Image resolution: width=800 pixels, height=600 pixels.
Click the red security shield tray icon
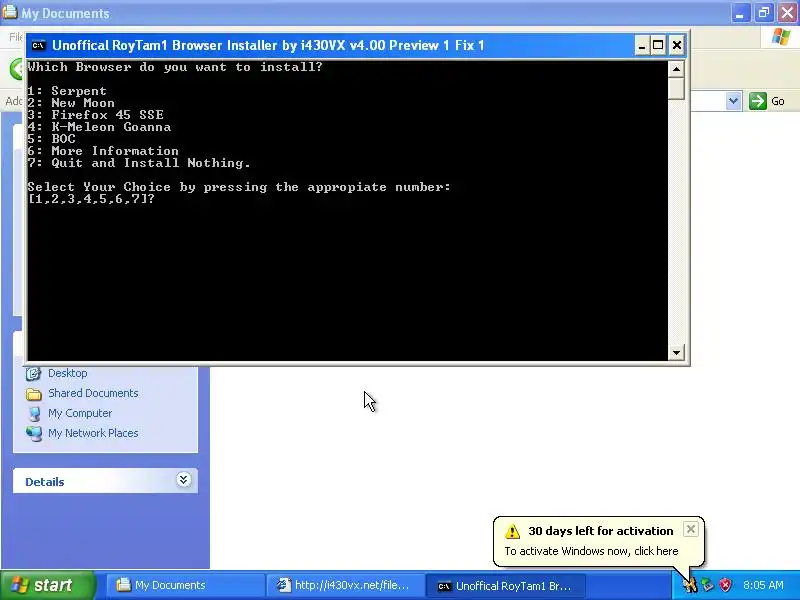[725, 585]
